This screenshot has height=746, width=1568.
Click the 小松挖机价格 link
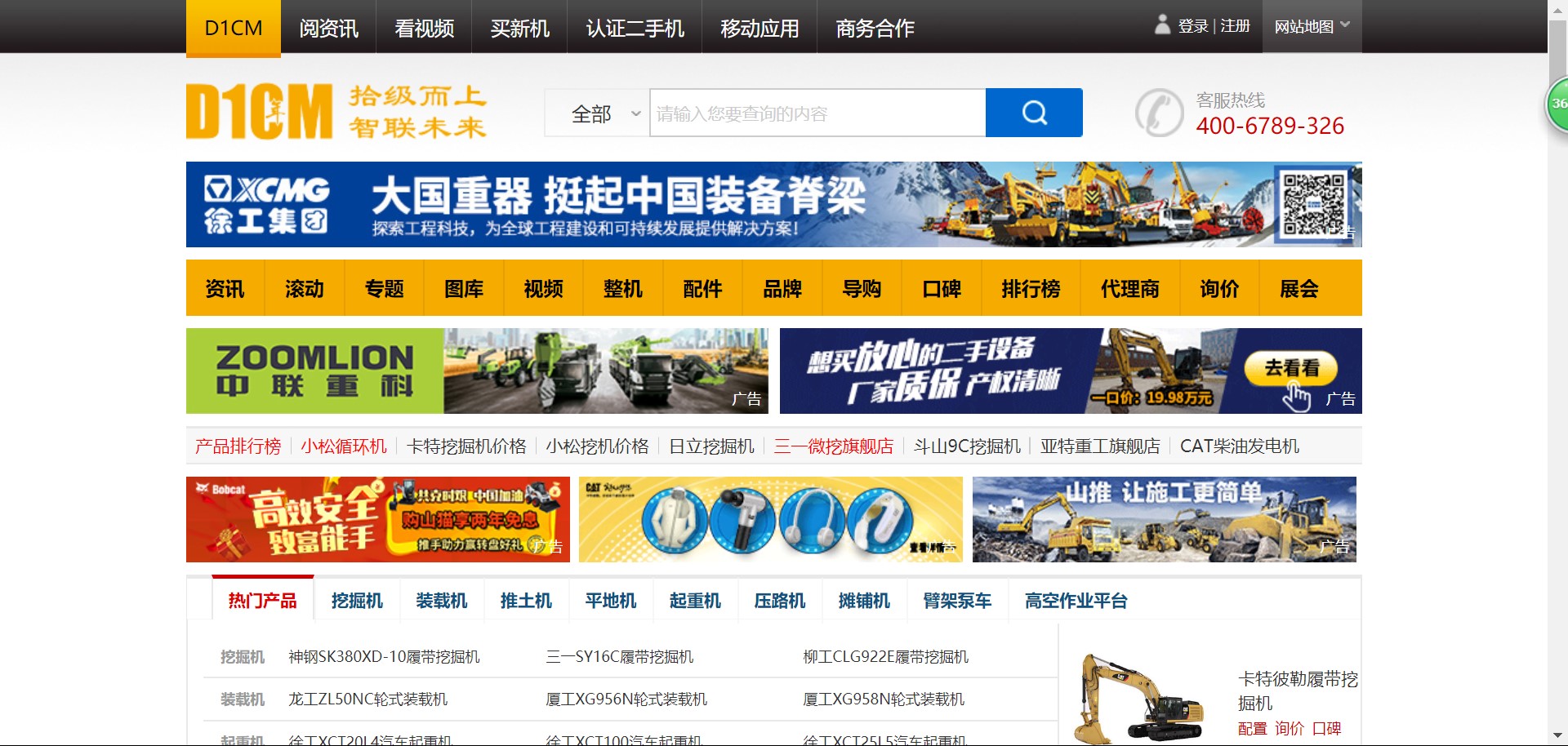[597, 446]
